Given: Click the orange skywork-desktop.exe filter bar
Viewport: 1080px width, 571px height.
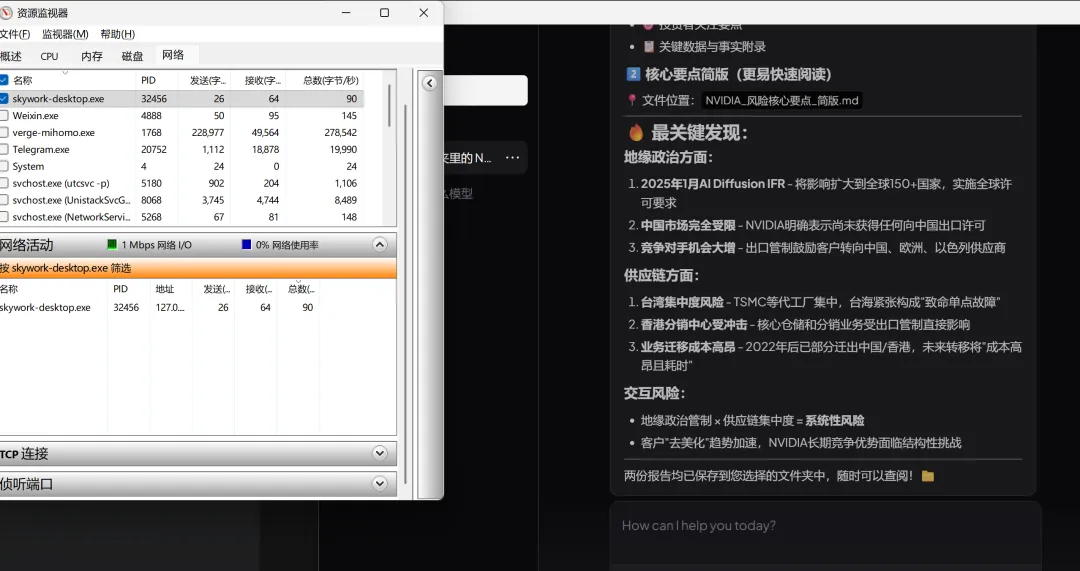Looking at the screenshot, I should [x=198, y=268].
